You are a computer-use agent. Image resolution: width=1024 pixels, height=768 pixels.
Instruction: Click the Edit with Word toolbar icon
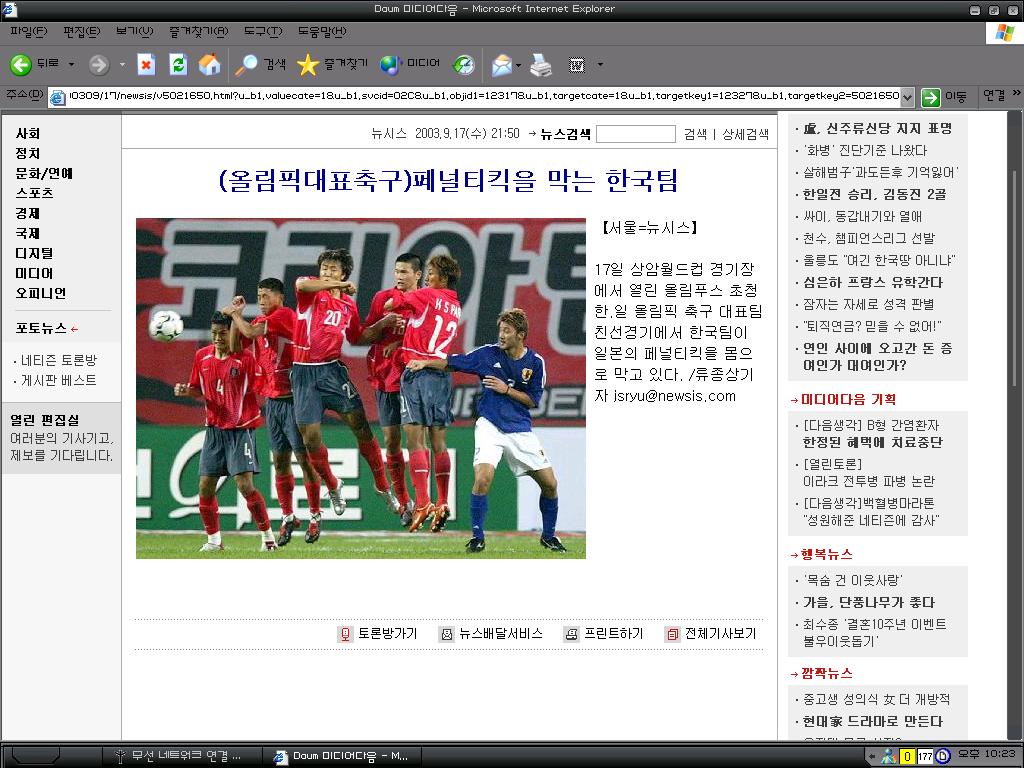coord(577,65)
